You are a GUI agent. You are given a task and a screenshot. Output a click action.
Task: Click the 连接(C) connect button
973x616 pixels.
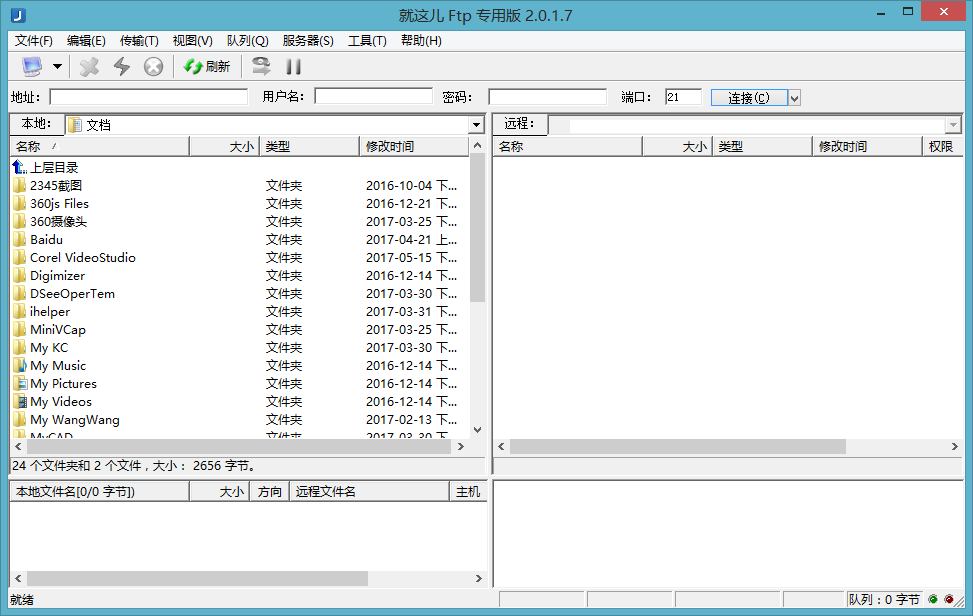tap(748, 98)
